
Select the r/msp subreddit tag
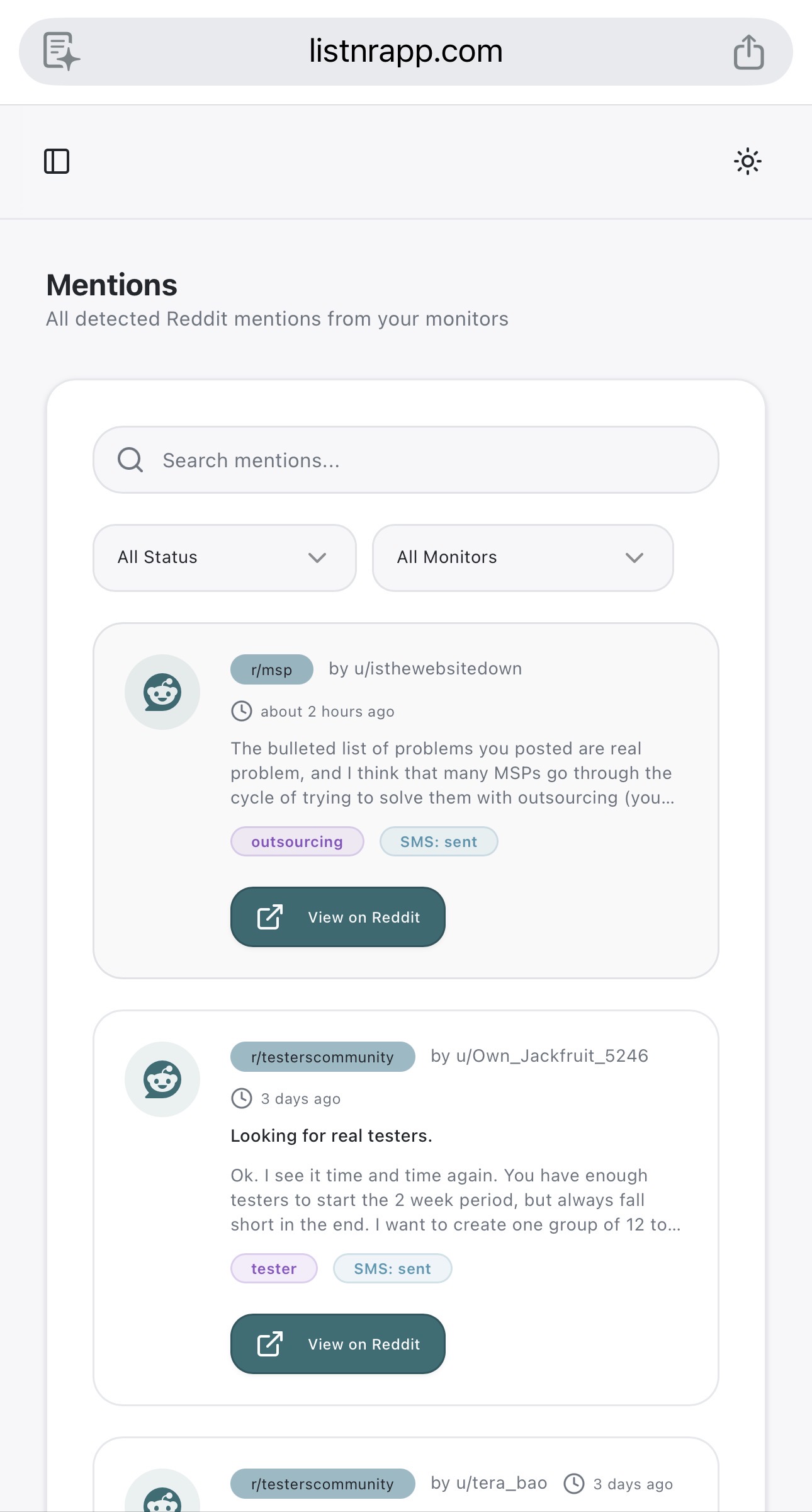point(271,669)
